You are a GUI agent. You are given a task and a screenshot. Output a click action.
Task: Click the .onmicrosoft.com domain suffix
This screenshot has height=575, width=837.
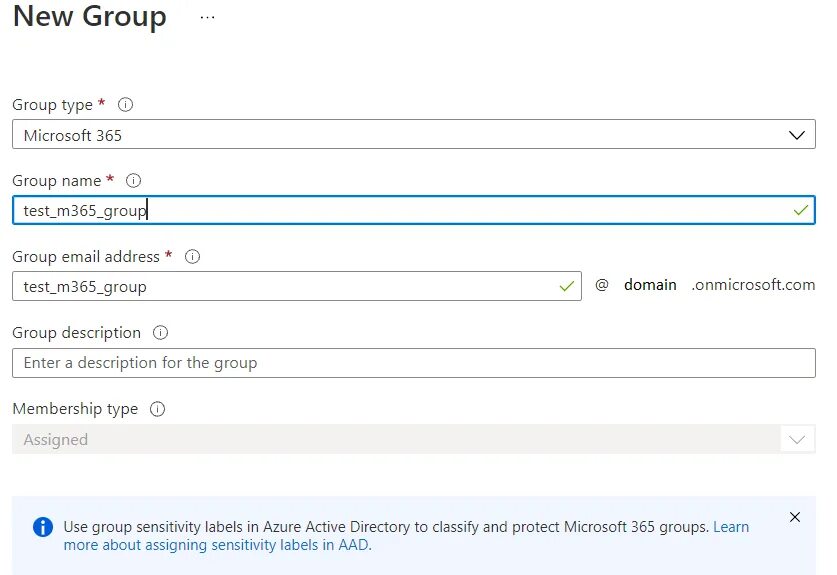[x=753, y=285]
